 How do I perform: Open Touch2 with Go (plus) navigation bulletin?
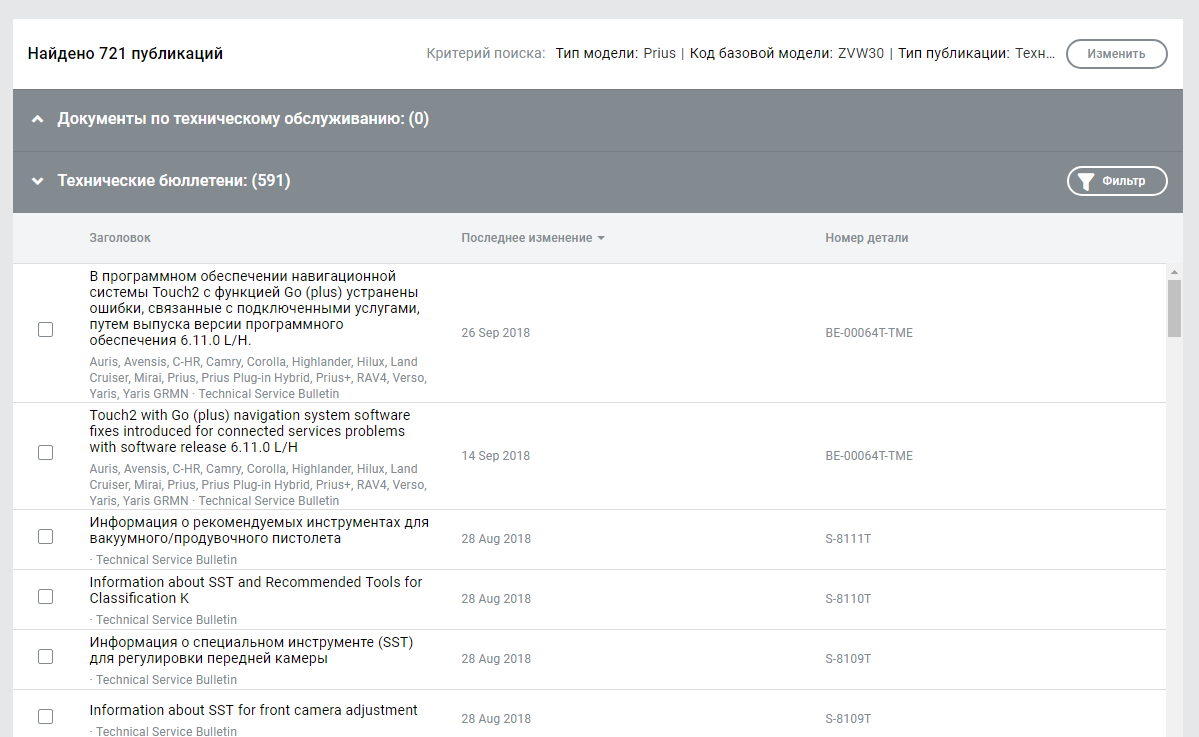(x=249, y=431)
